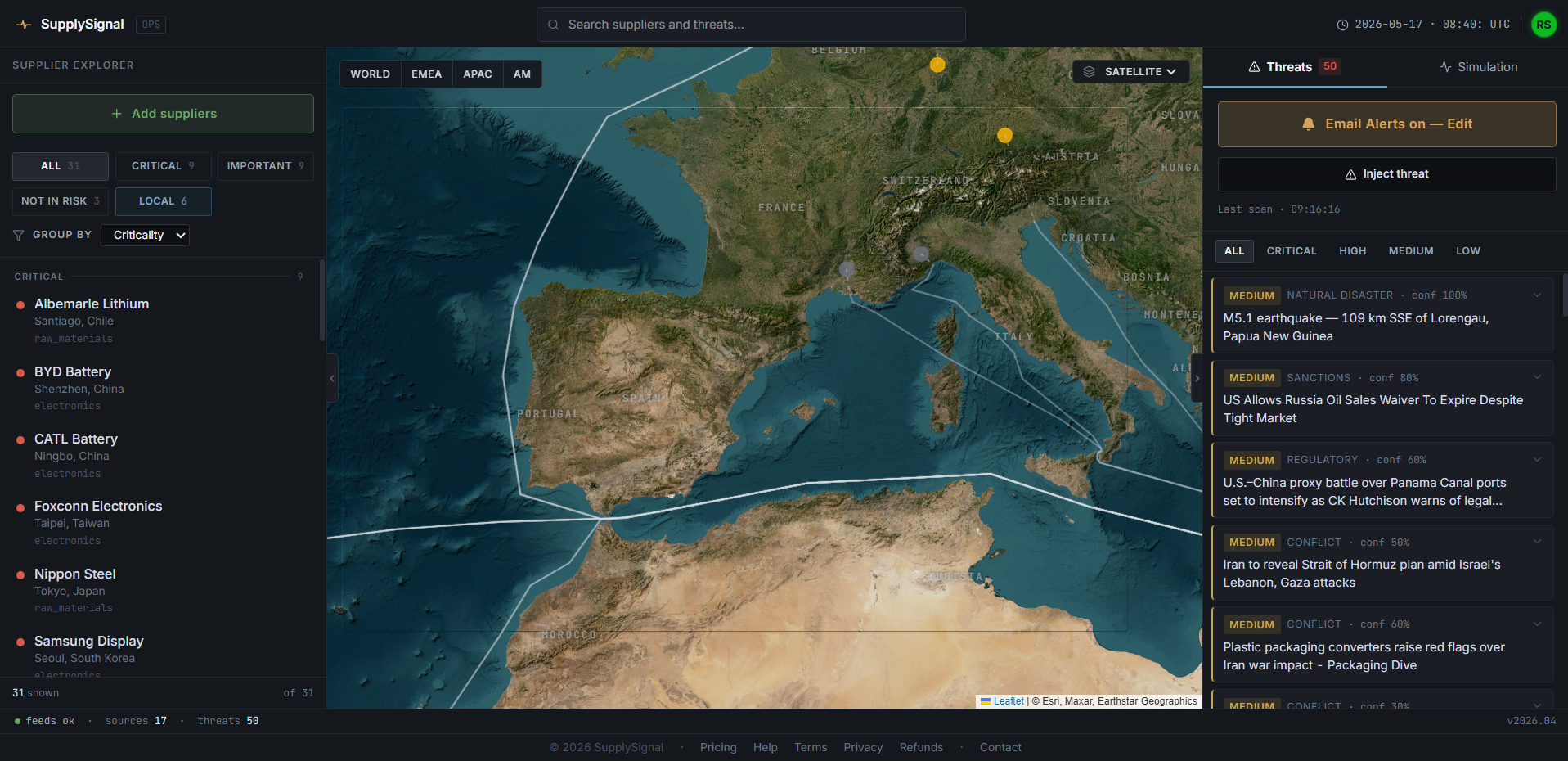1568x761 pixels.
Task: Click the red dot beside BYD Battery
Action: pyautogui.click(x=20, y=373)
